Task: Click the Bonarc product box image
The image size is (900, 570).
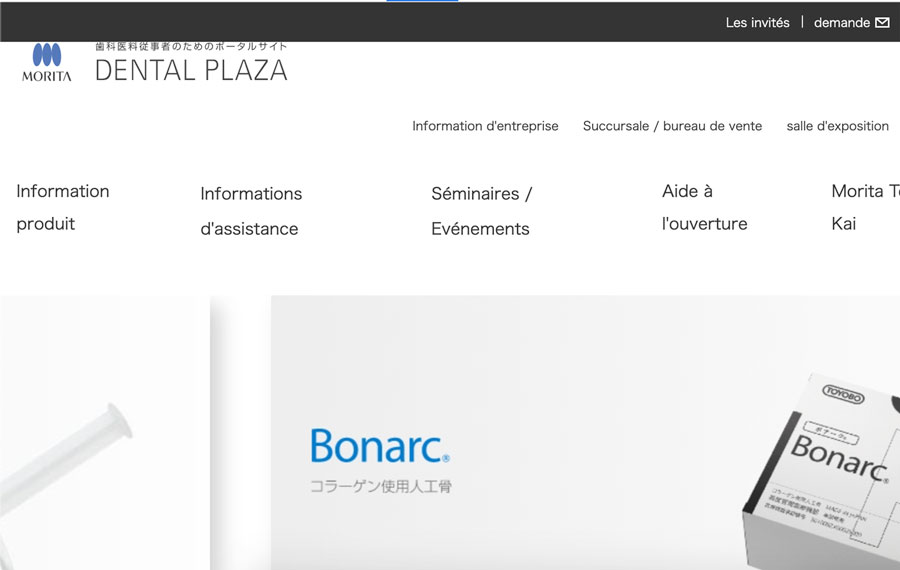Action: 821,471
